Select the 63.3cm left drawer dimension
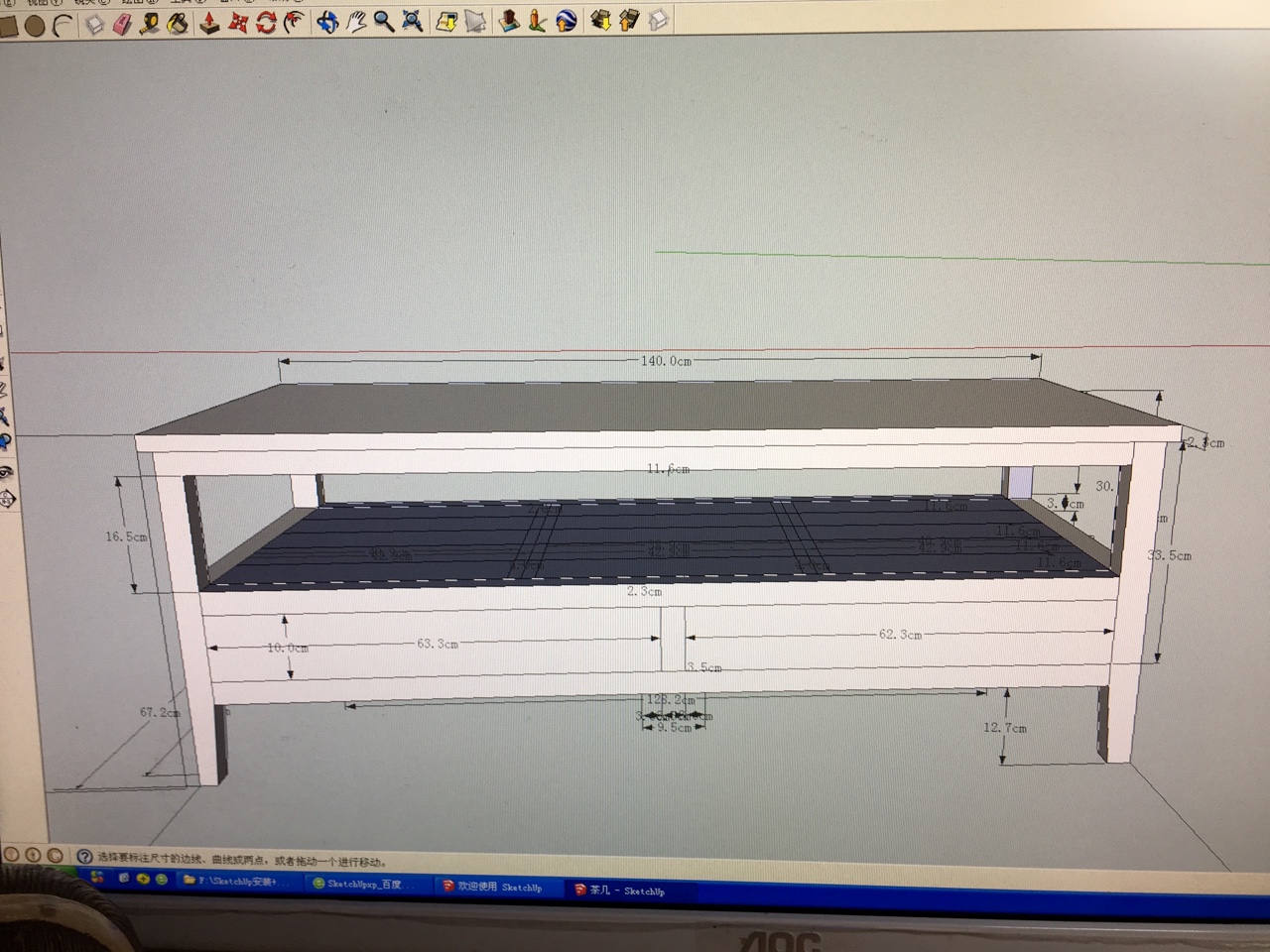This screenshot has width=1270, height=952. click(x=438, y=644)
